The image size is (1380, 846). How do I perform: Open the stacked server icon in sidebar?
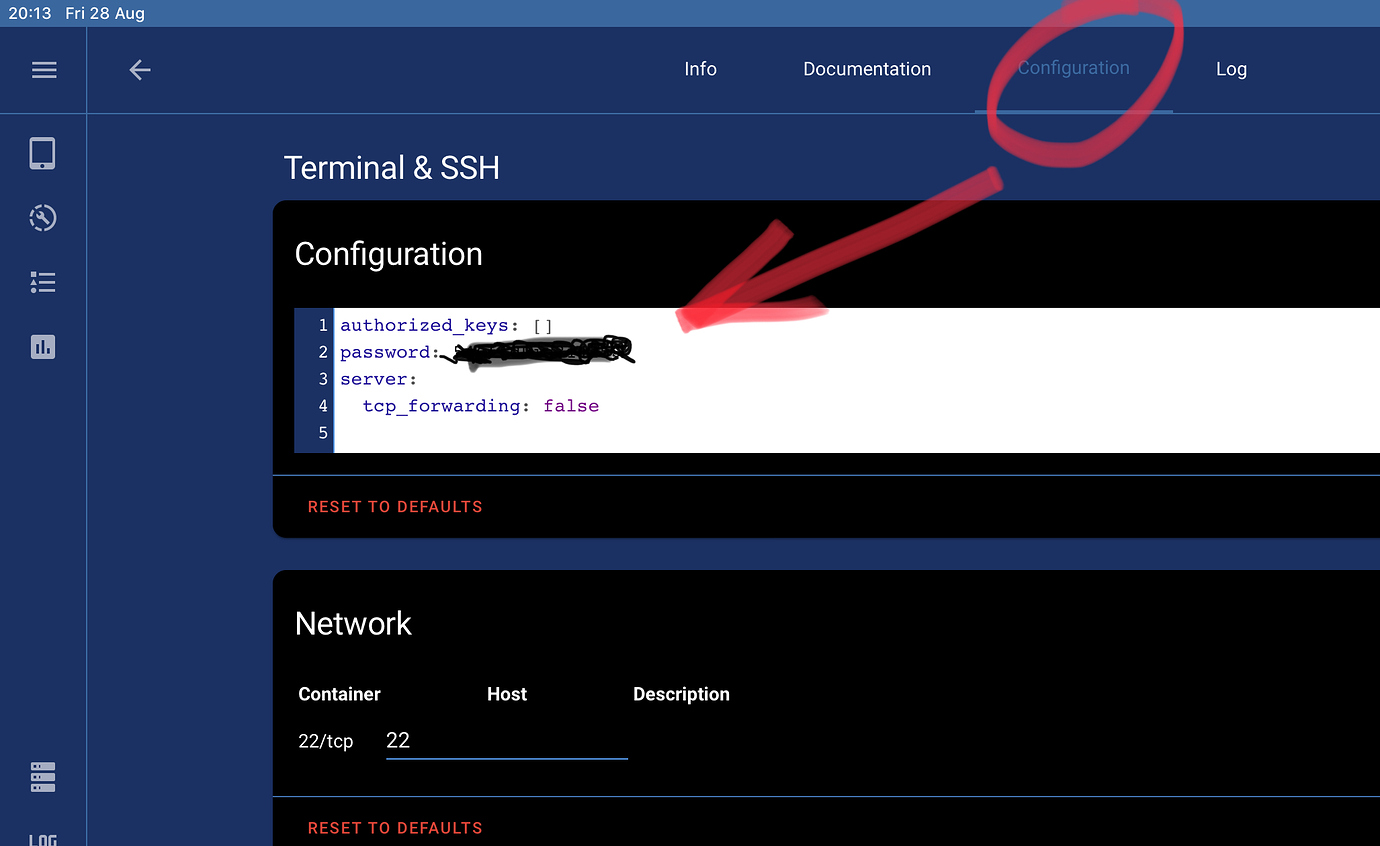(x=43, y=776)
